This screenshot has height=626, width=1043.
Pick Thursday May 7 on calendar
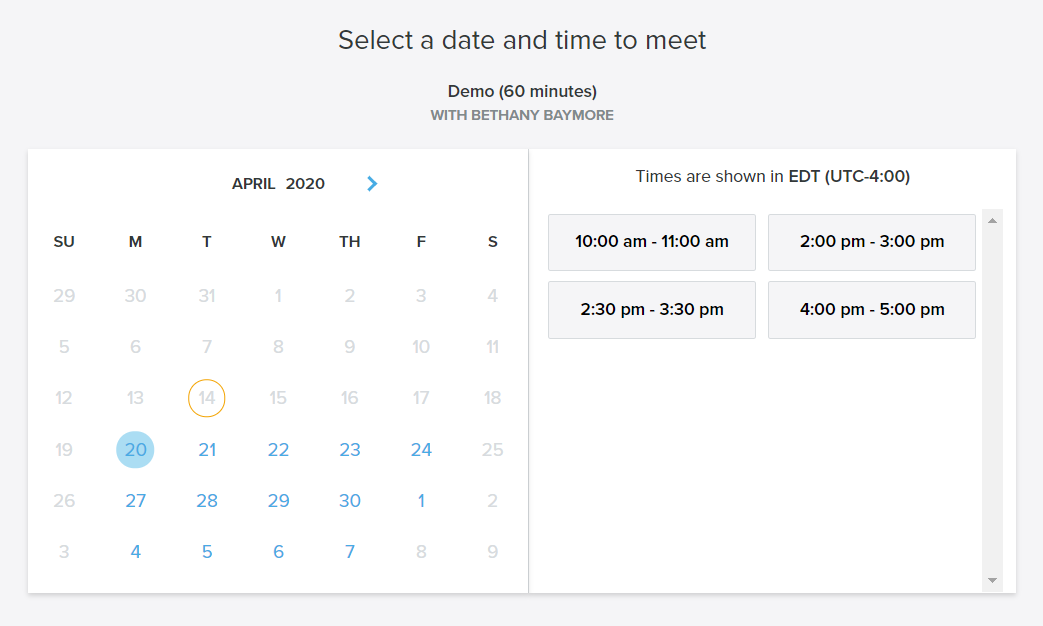[x=350, y=552]
